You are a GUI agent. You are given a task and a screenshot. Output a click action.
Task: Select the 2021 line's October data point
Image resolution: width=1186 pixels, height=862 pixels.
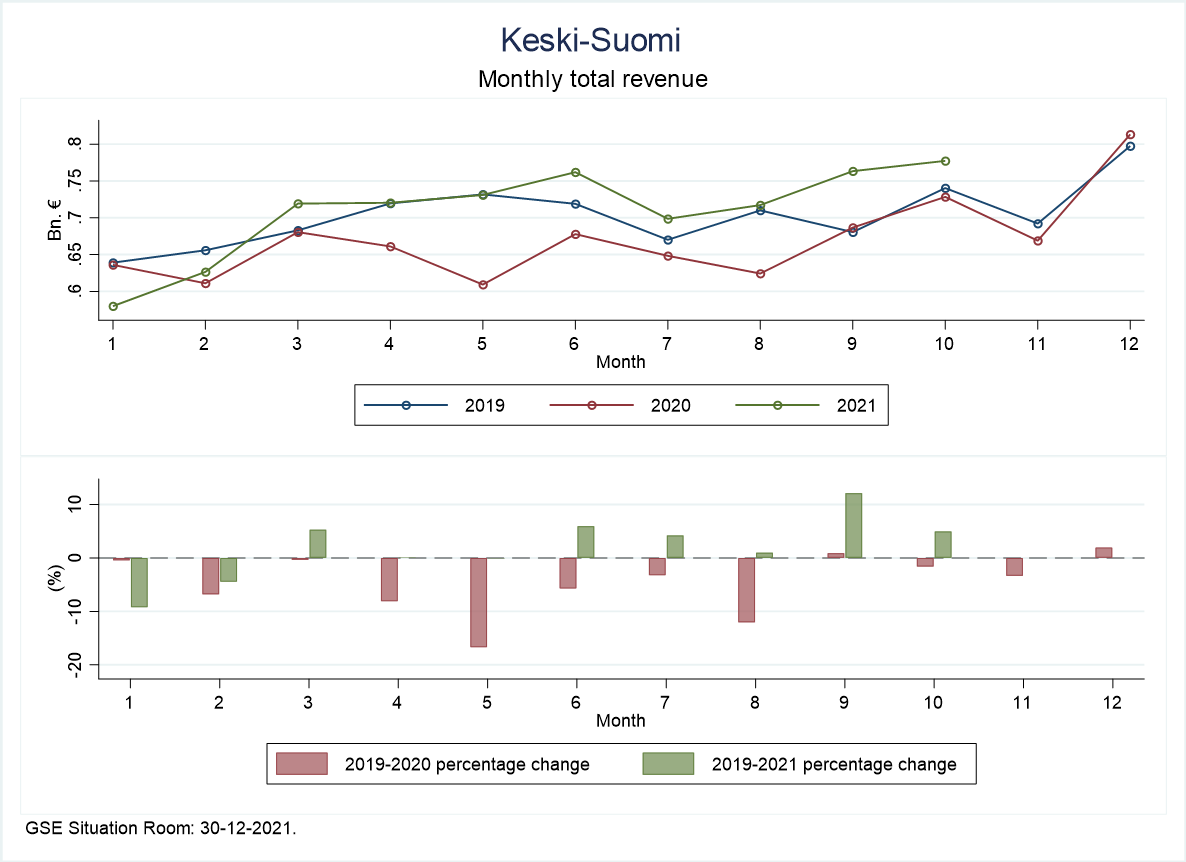click(x=945, y=161)
